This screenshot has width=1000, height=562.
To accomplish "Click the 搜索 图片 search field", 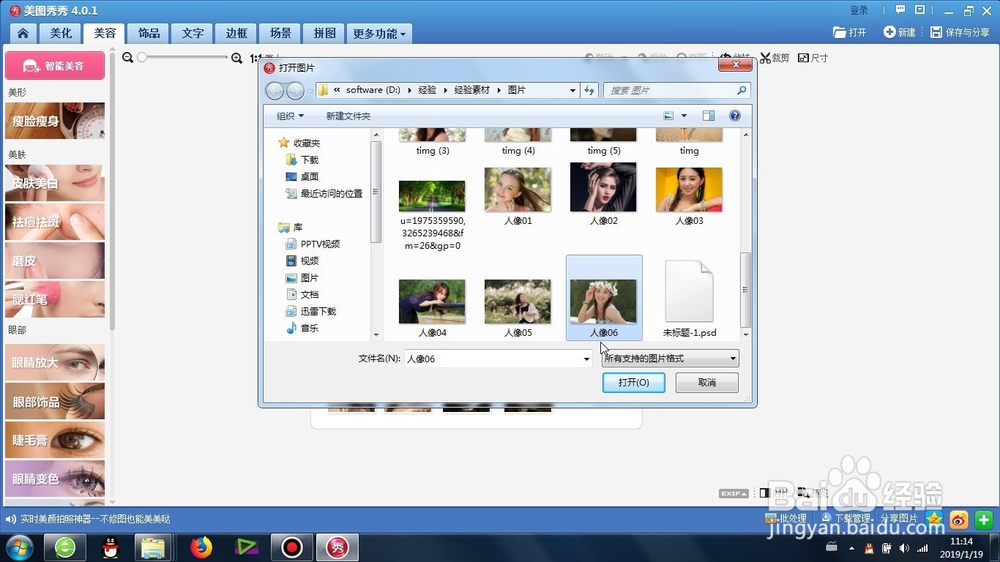I will (x=677, y=91).
